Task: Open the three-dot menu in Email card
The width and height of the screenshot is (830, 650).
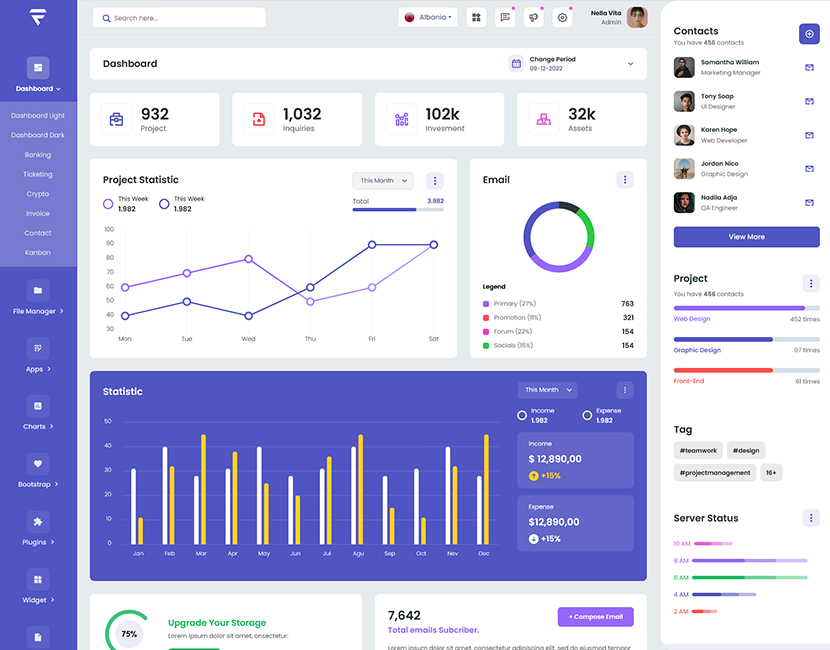Action: (x=625, y=180)
